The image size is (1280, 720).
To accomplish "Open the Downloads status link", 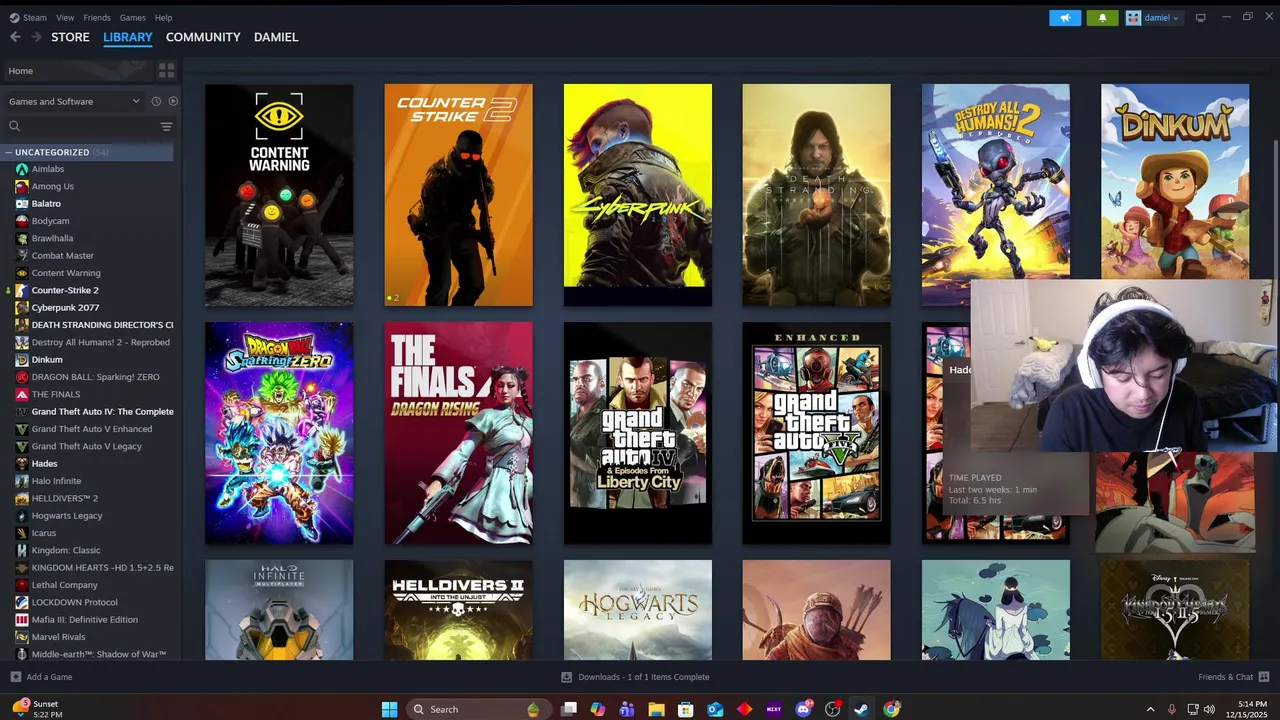I will click(635, 677).
